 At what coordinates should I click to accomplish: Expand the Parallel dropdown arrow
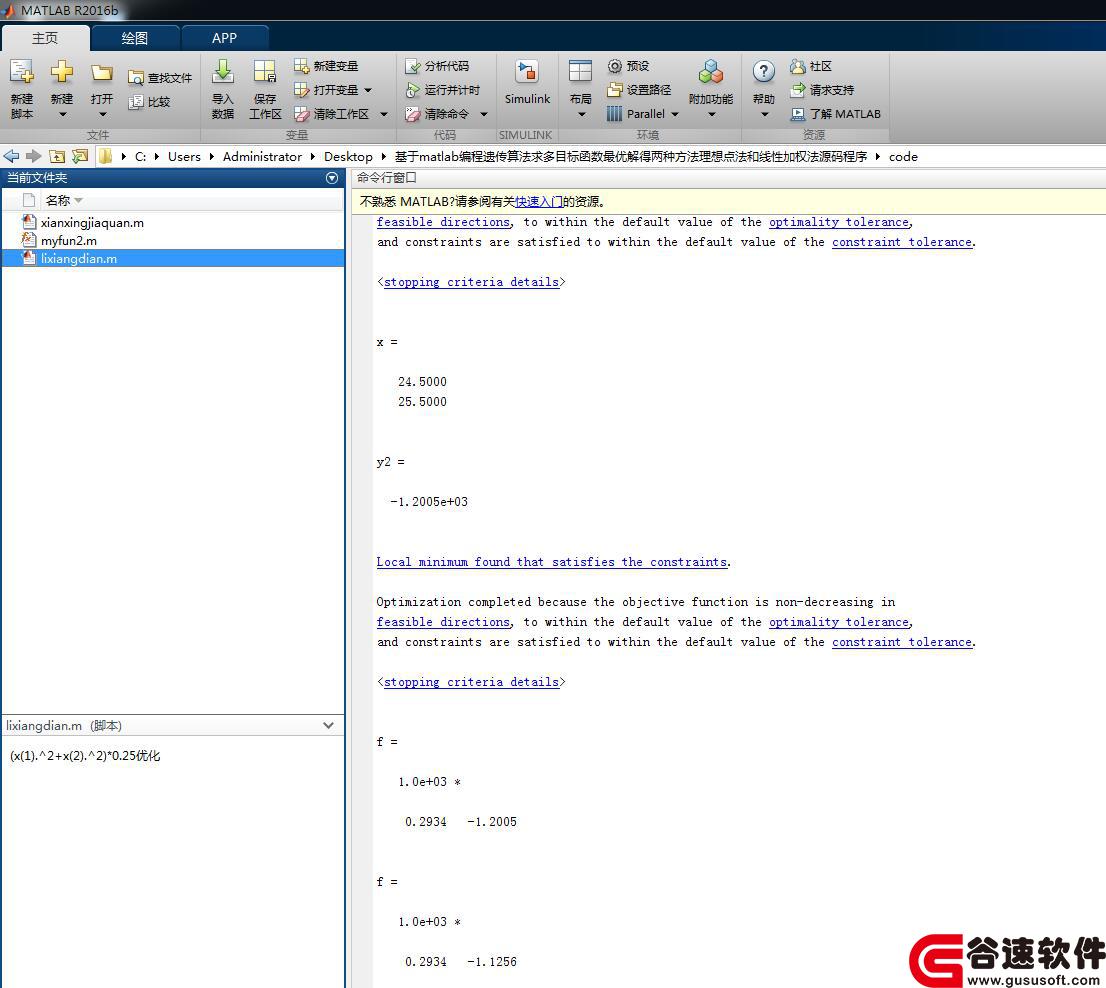tap(674, 114)
